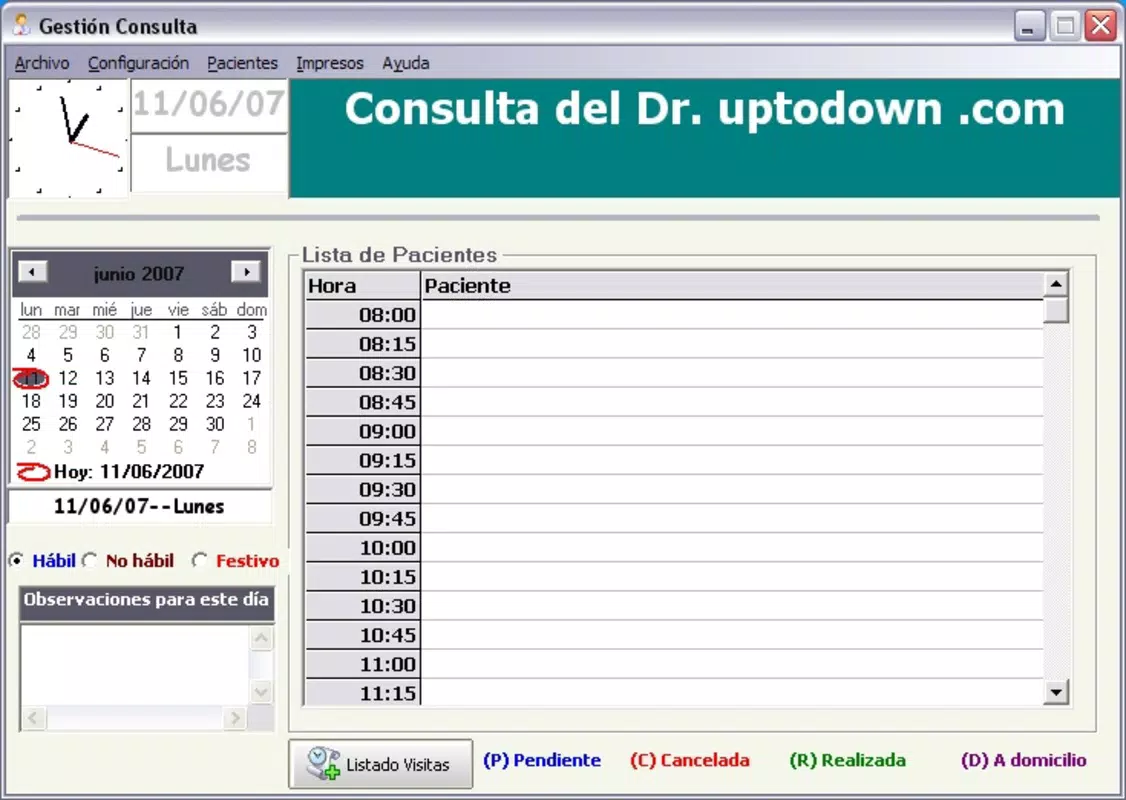Open the Archivo menu

point(42,63)
